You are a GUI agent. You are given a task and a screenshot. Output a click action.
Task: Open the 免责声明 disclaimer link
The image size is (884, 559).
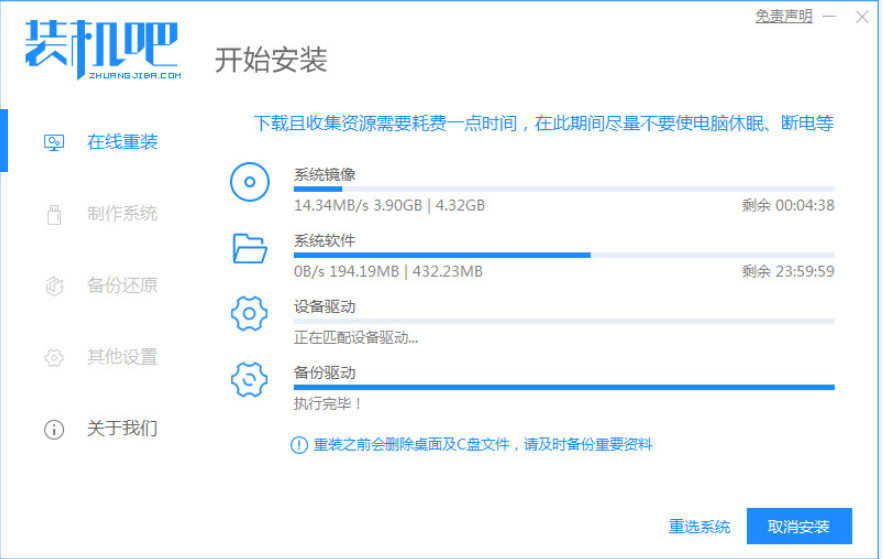[783, 17]
